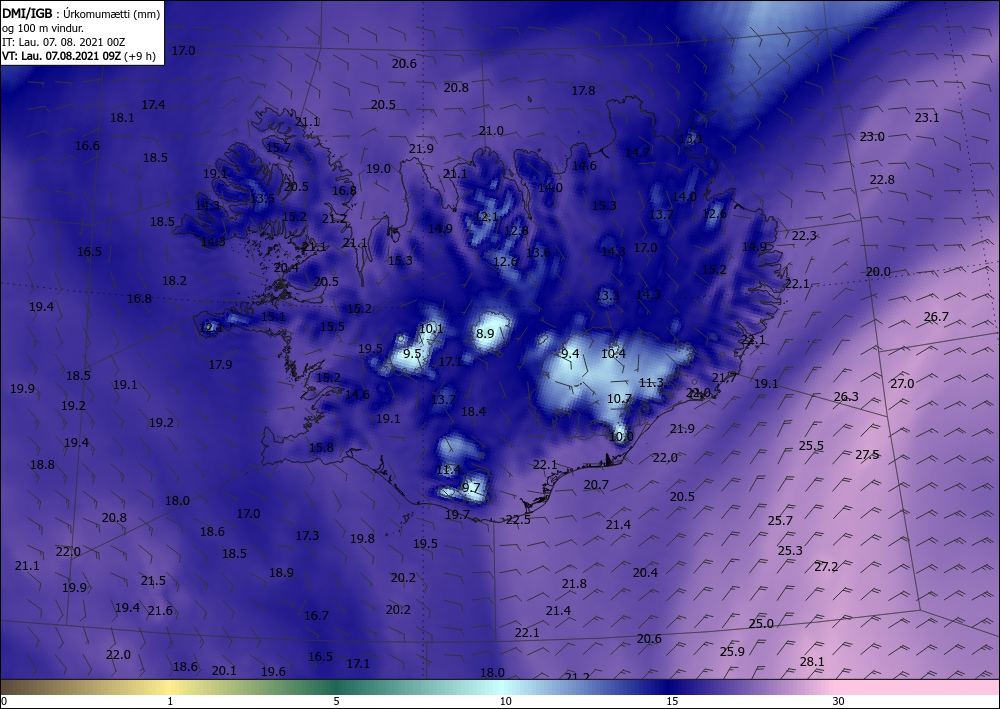
Task: Click the 27.0 value on the map
Action: [902, 384]
